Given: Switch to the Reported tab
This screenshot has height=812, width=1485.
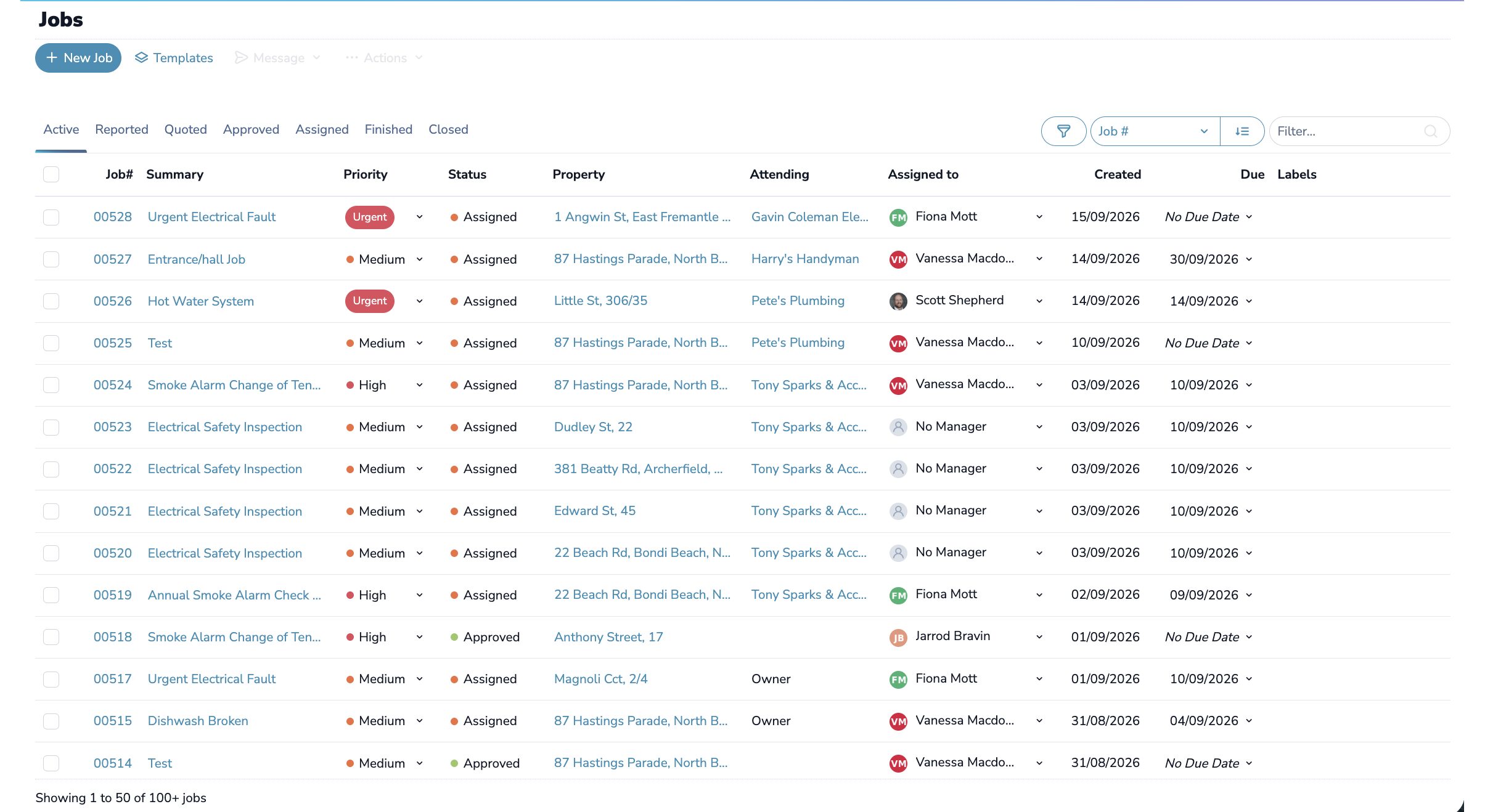Looking at the screenshot, I should click(x=121, y=129).
